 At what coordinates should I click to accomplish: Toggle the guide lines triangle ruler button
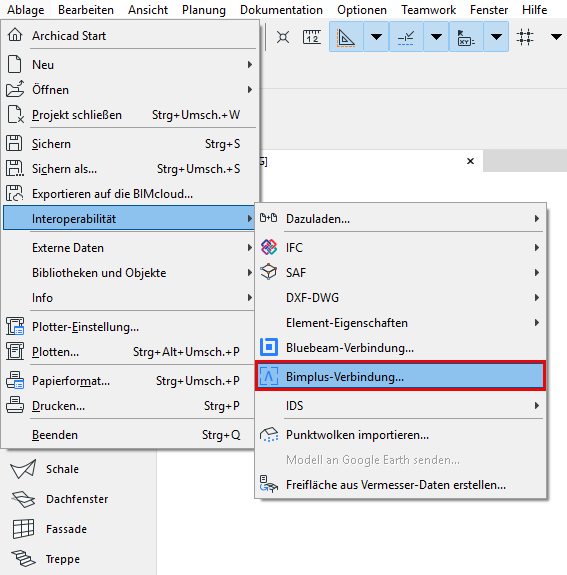pos(346,37)
